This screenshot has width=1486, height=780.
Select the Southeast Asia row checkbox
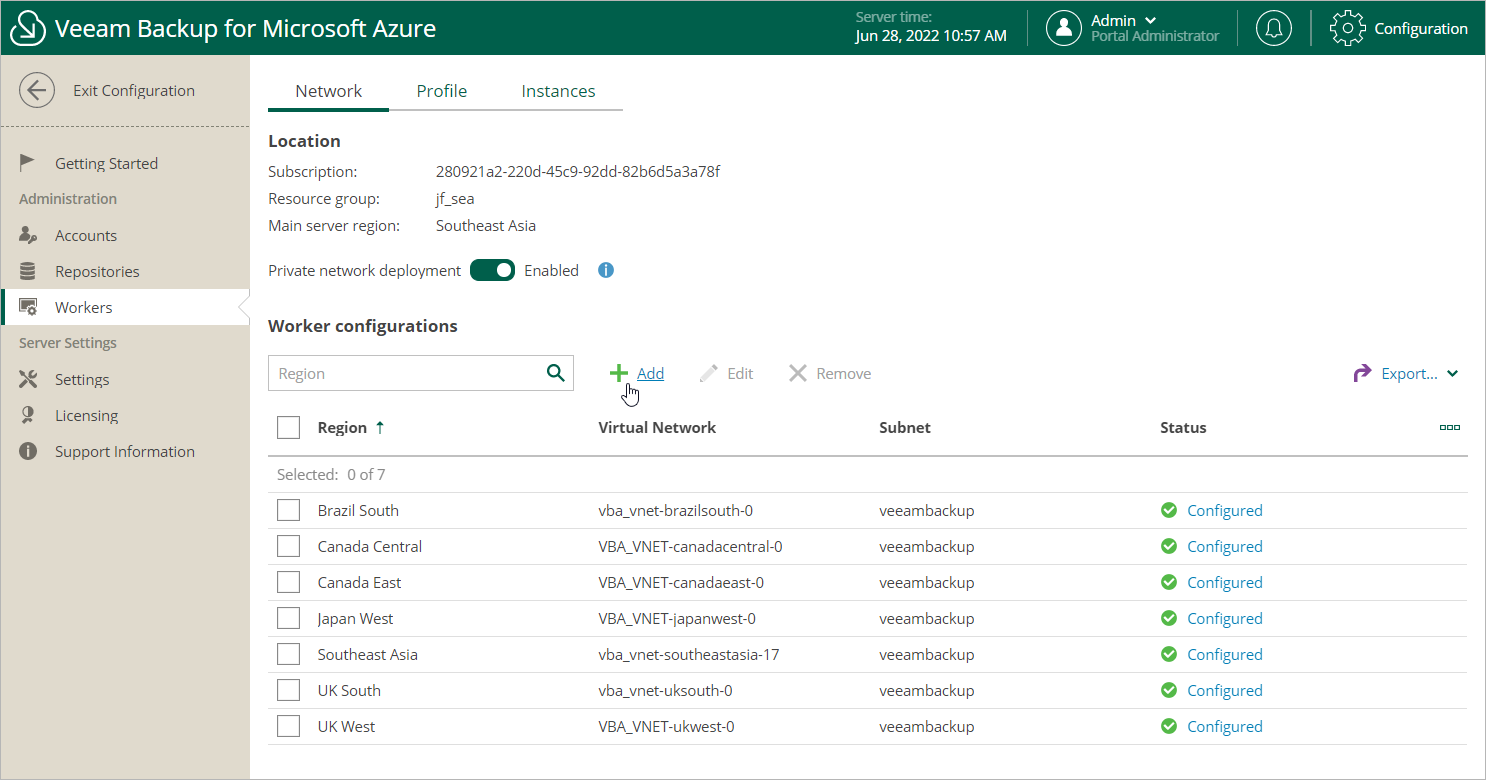(289, 654)
